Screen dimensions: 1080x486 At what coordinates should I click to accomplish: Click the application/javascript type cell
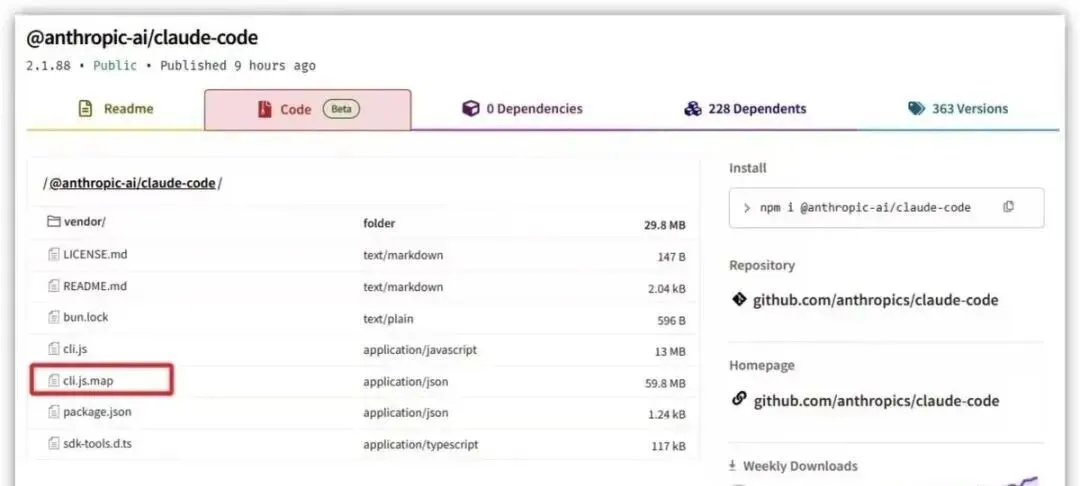click(420, 350)
